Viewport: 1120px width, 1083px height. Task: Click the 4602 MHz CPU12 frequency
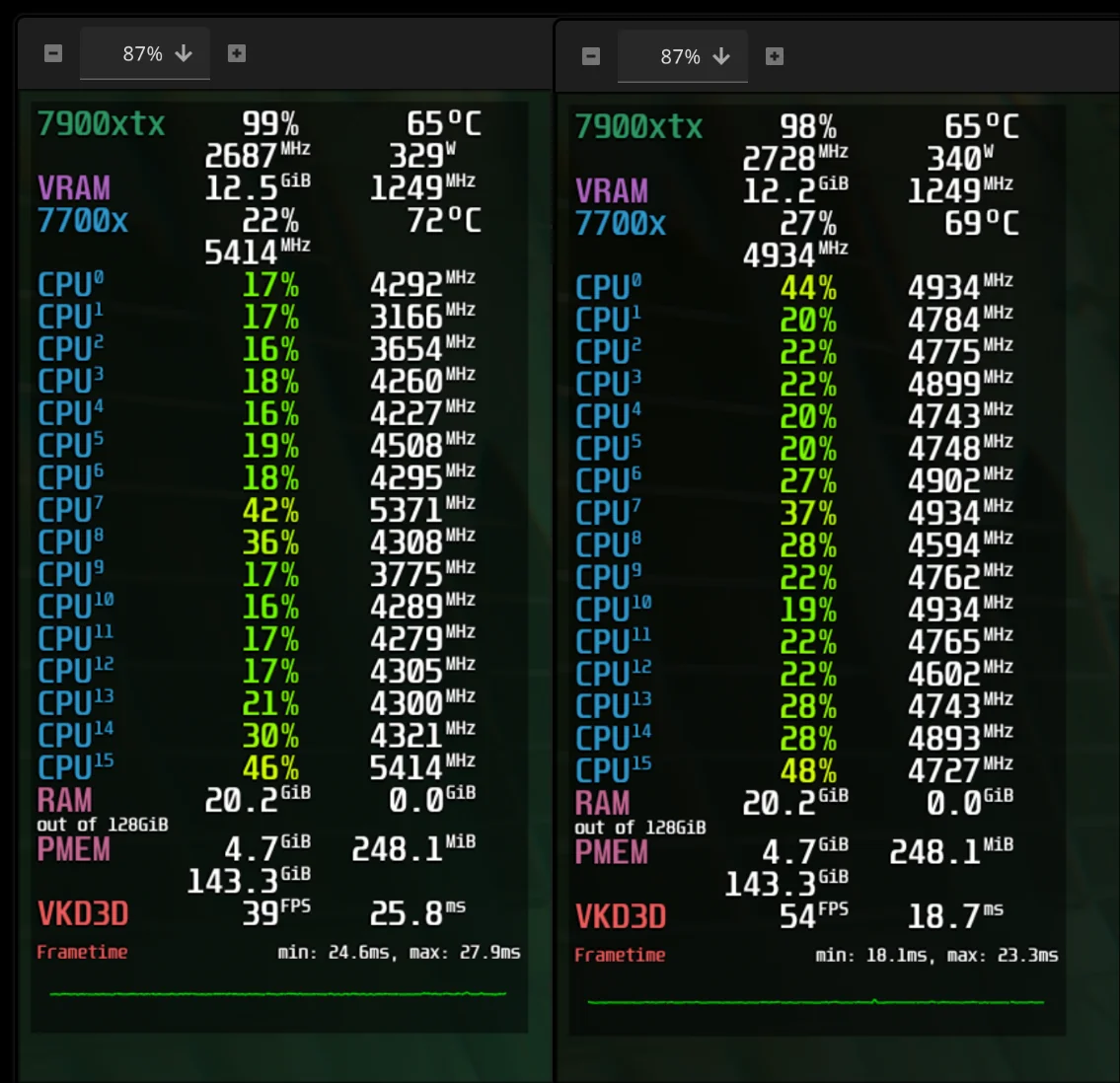pos(960,674)
